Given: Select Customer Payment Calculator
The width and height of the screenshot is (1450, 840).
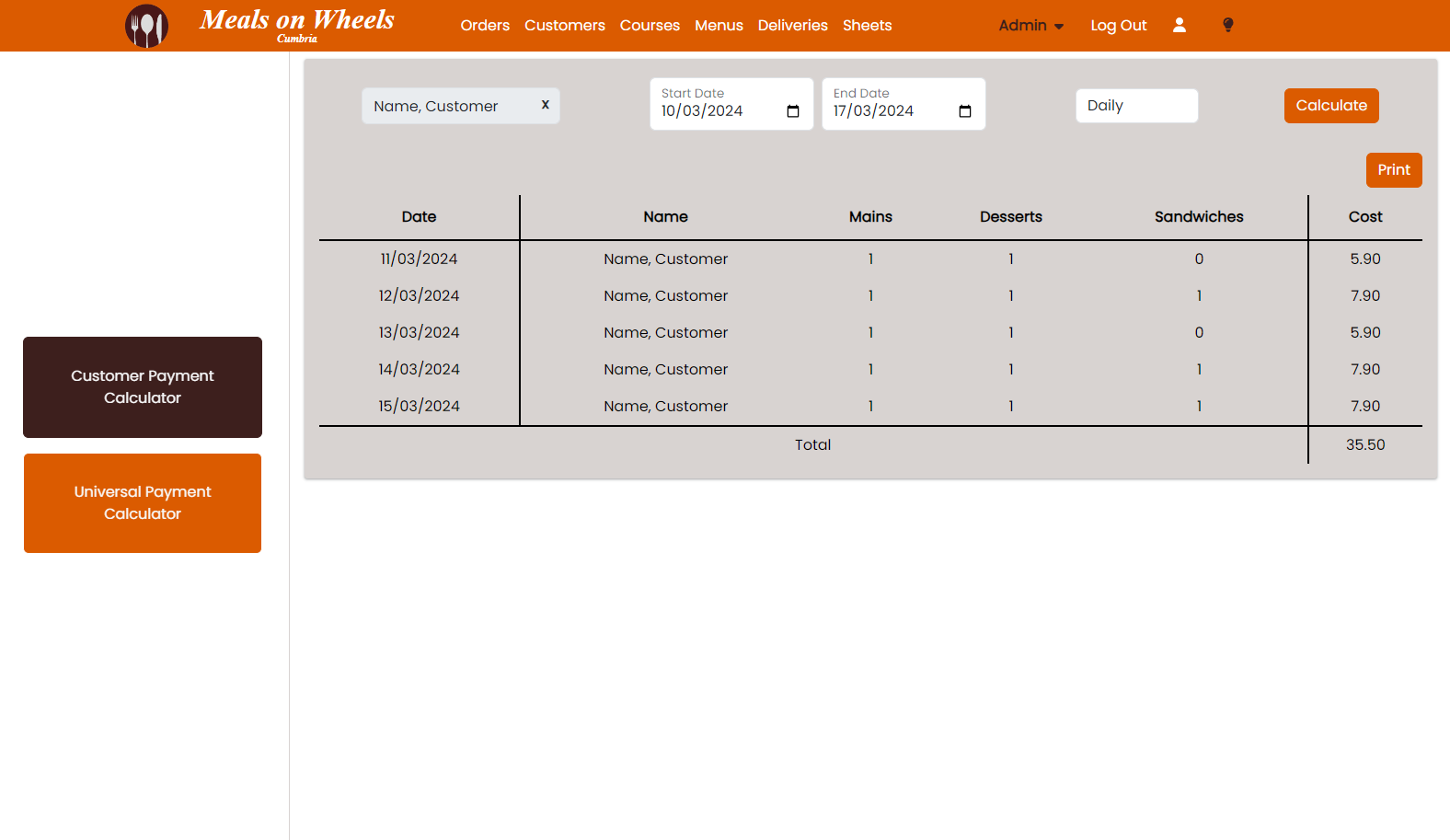Looking at the screenshot, I should point(143,387).
